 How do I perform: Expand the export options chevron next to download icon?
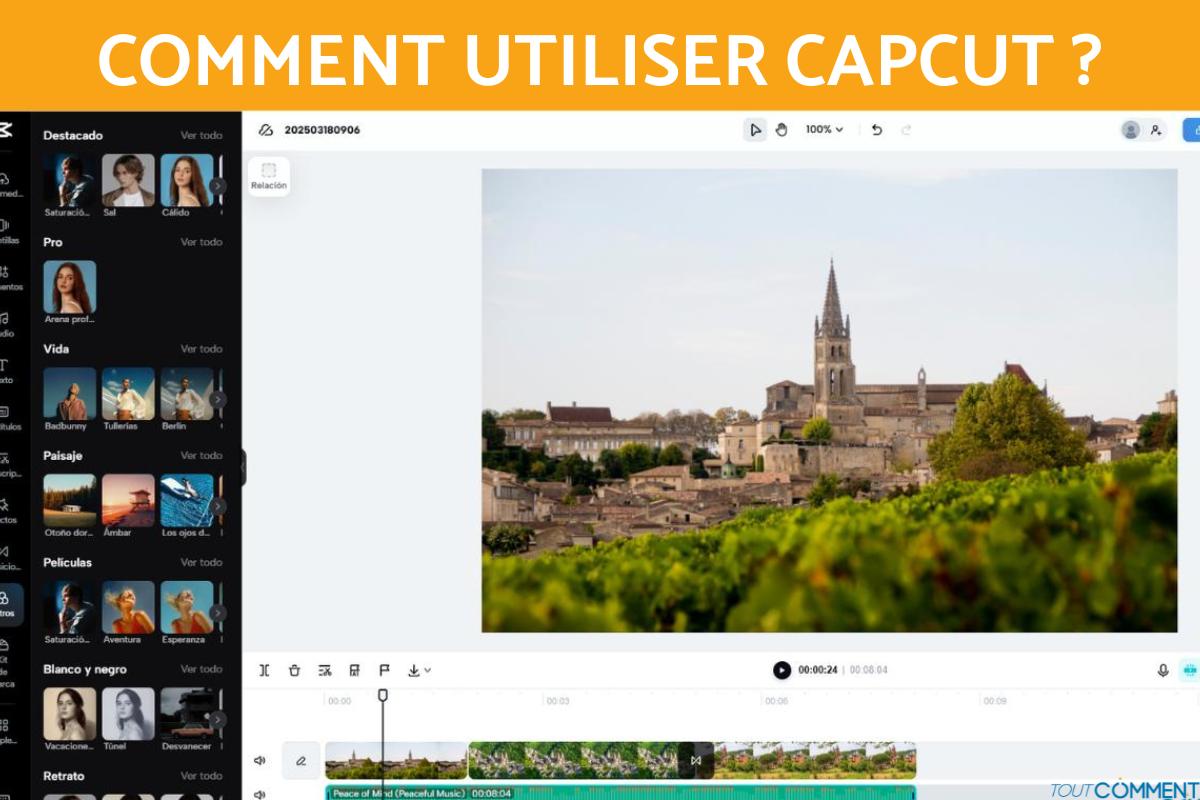coord(428,670)
